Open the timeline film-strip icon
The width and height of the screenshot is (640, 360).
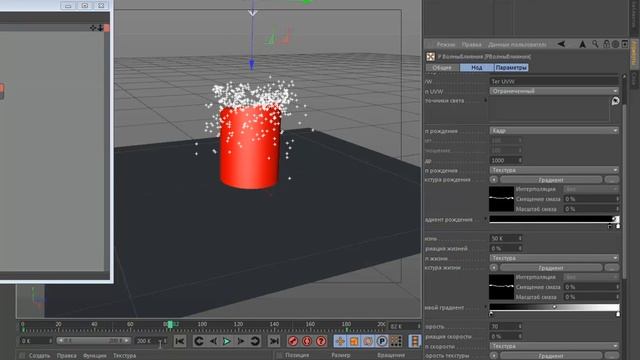point(415,341)
